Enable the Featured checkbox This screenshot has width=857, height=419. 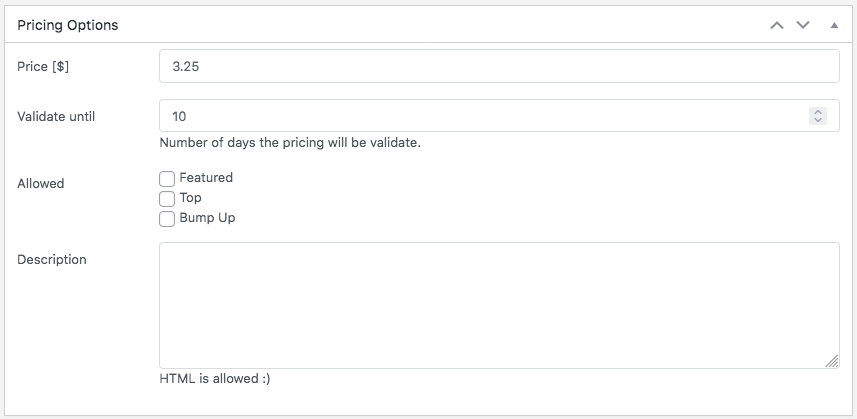coord(167,179)
